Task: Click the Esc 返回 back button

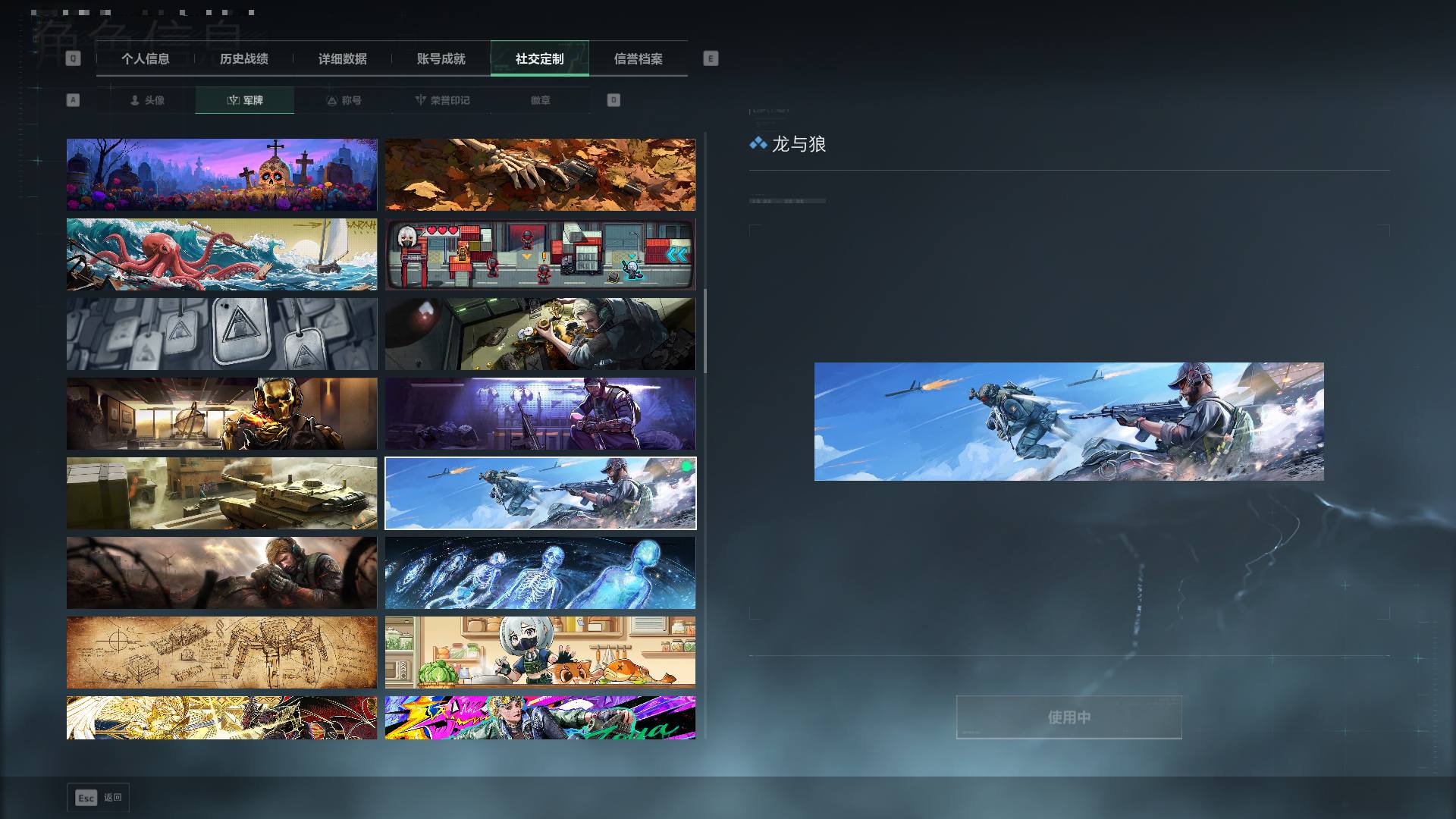Action: [99, 798]
